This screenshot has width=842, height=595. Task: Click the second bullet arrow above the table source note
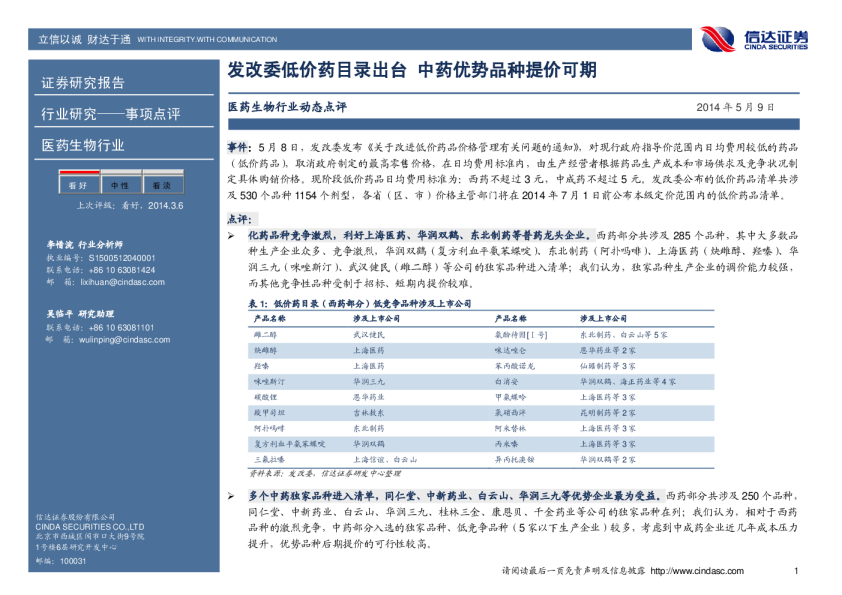pyautogui.click(x=232, y=495)
